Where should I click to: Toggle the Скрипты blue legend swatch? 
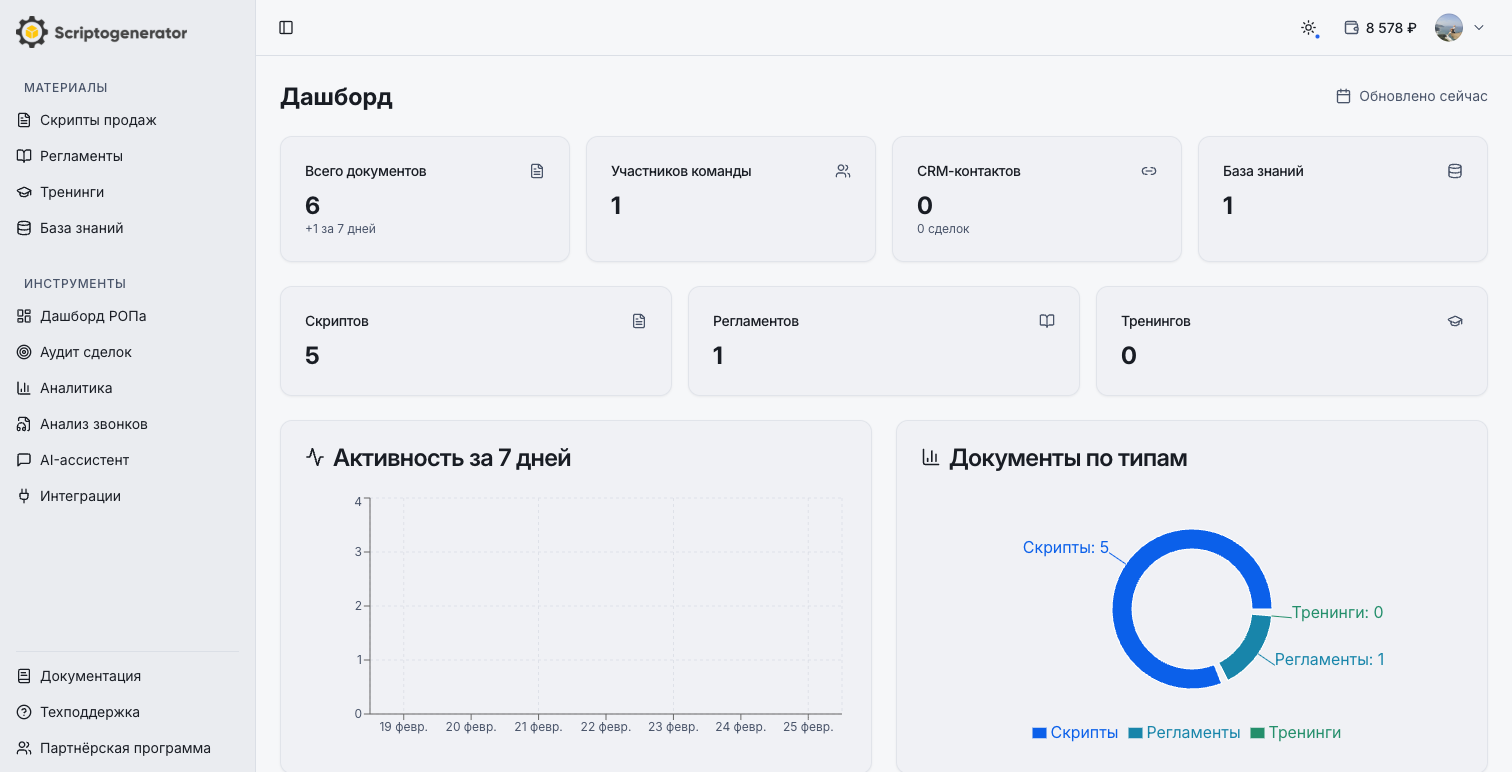point(1039,733)
